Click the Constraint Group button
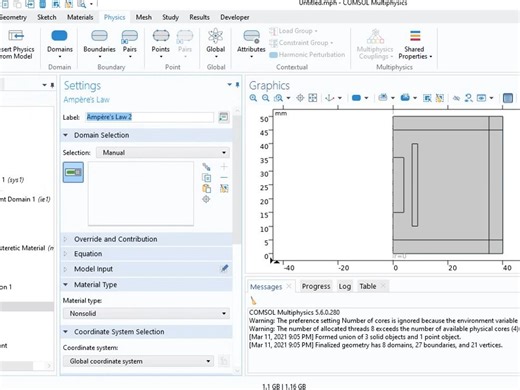This screenshot has width=520, height=390. click(x=301, y=43)
